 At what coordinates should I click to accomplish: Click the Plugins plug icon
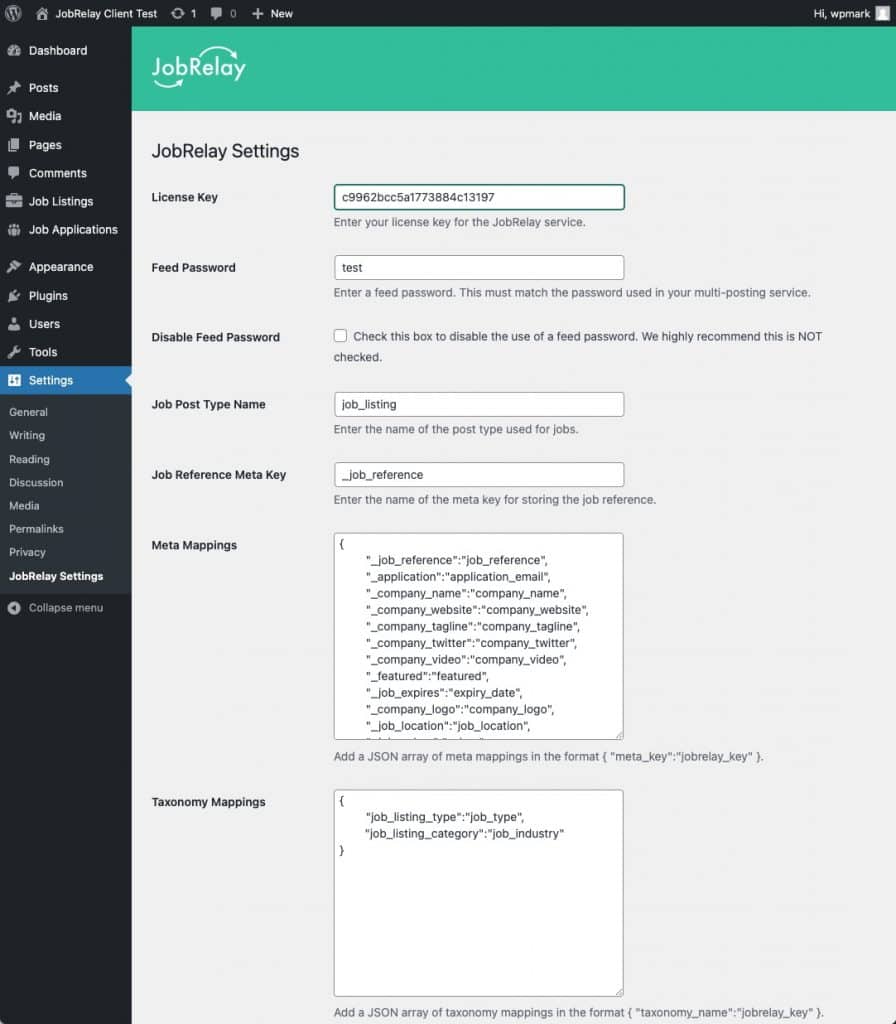click(x=14, y=296)
